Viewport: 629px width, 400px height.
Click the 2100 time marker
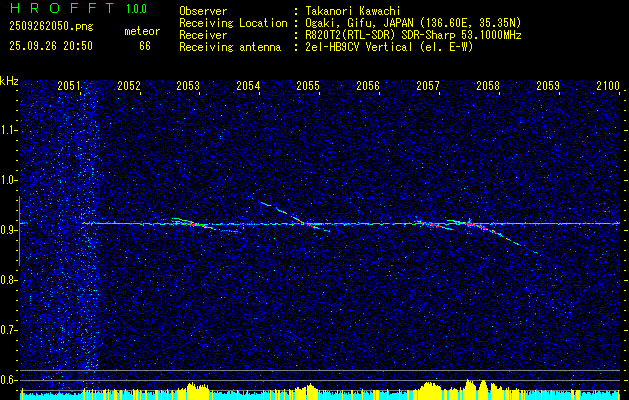[x=608, y=85]
